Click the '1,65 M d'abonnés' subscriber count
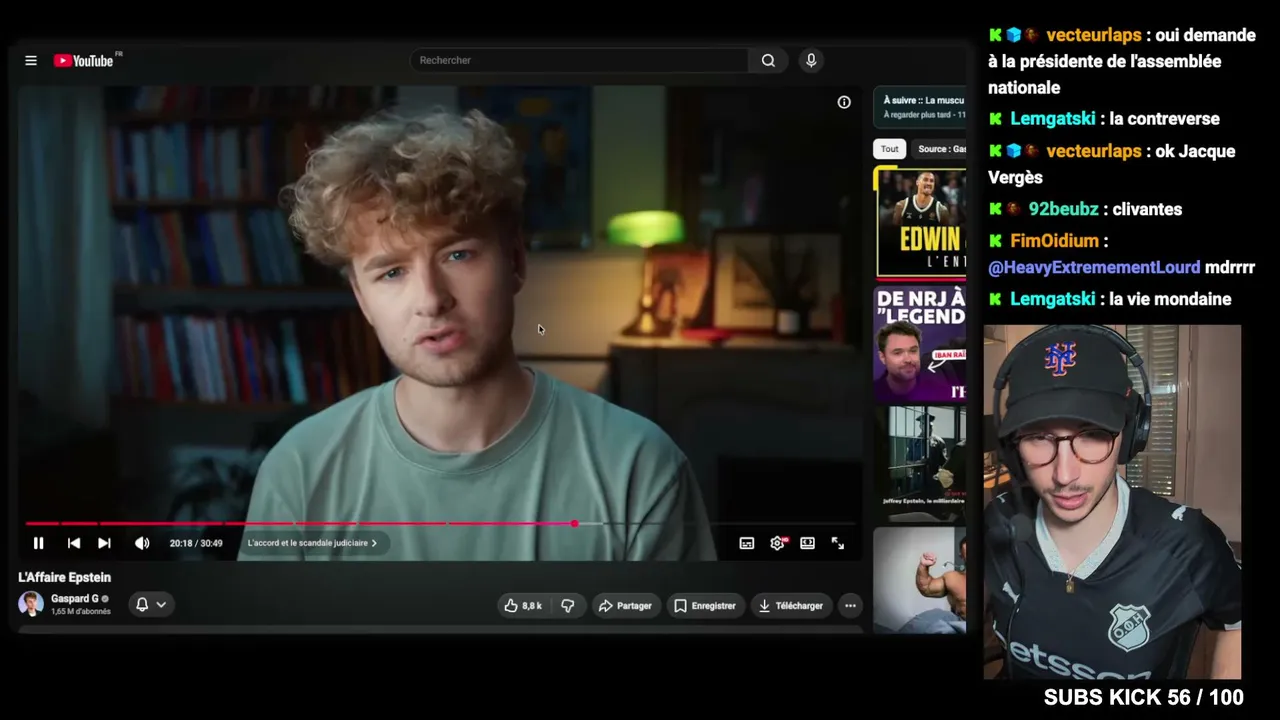The image size is (1280, 720). pyautogui.click(x=81, y=611)
